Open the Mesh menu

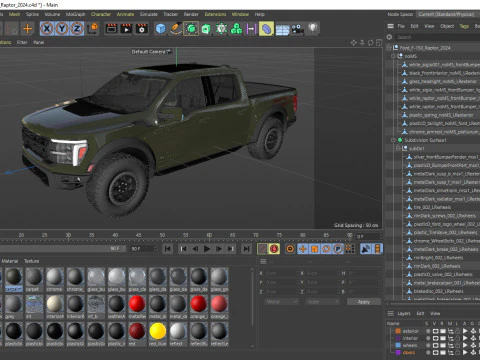(14, 14)
